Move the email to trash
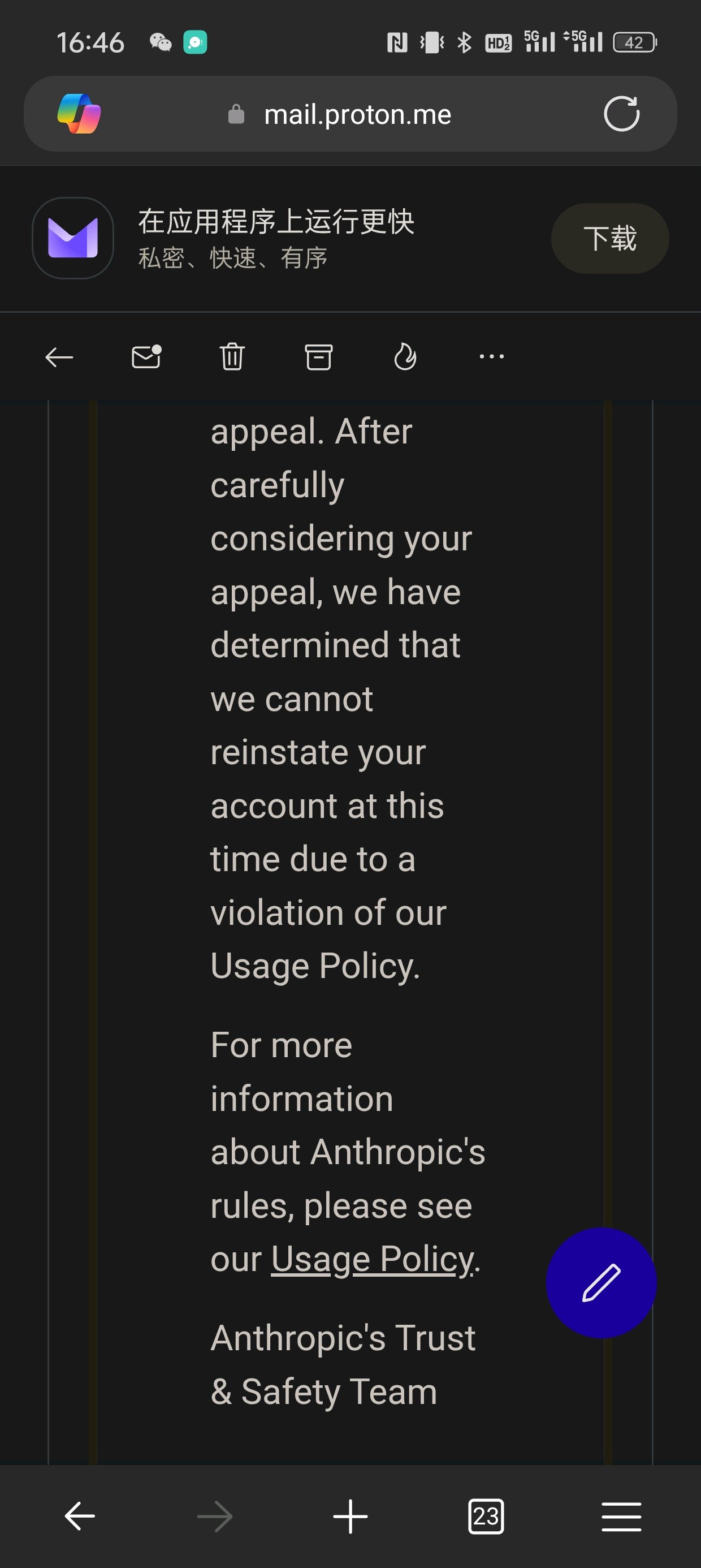701x1568 pixels. (x=232, y=357)
